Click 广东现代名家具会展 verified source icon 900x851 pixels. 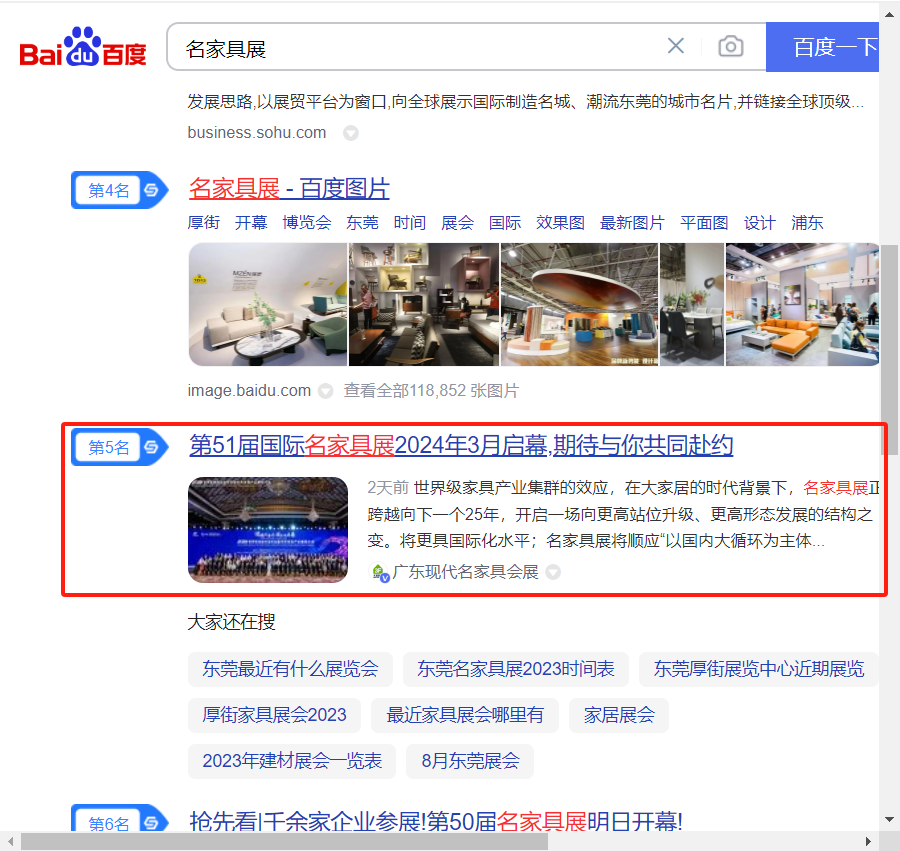tap(379, 572)
